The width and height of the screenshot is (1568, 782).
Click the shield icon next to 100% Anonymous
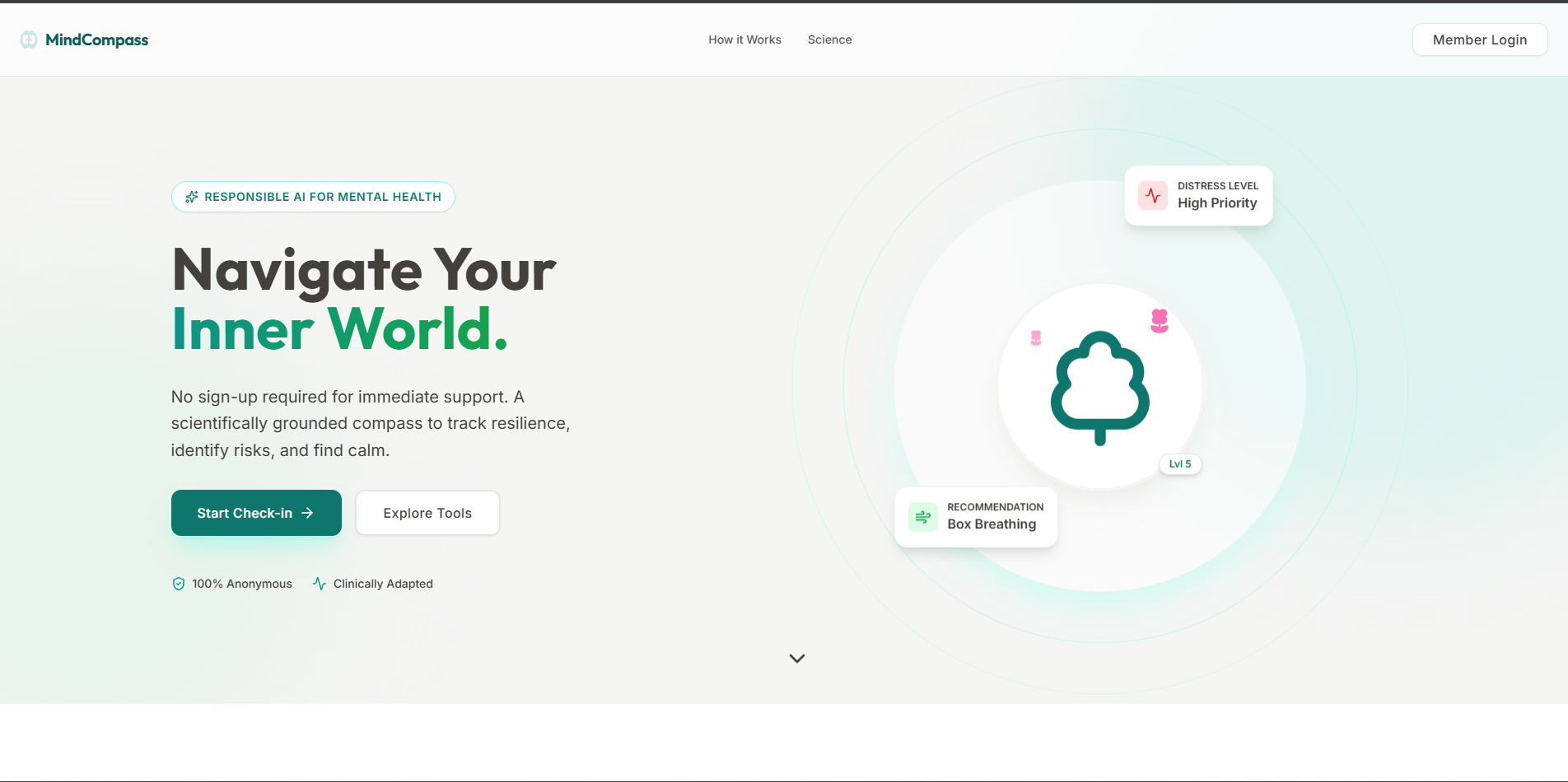coord(179,584)
